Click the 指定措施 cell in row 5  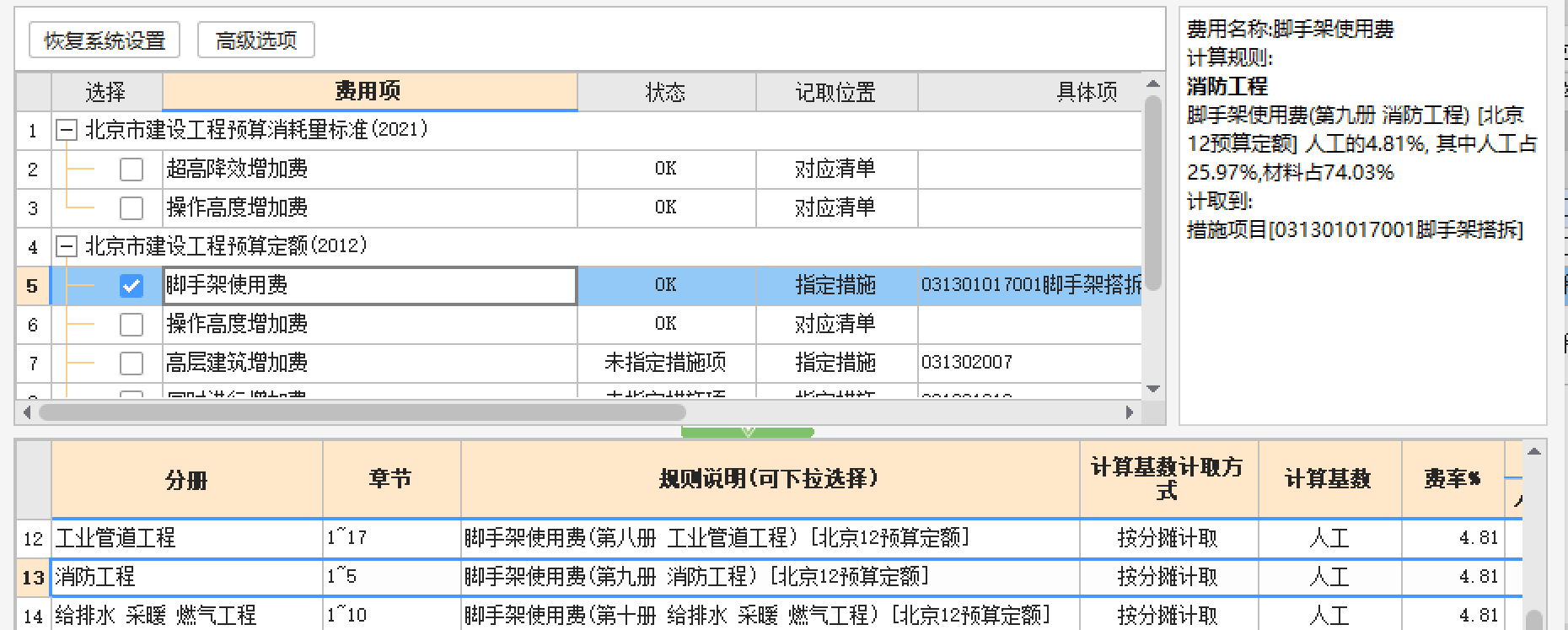(836, 286)
